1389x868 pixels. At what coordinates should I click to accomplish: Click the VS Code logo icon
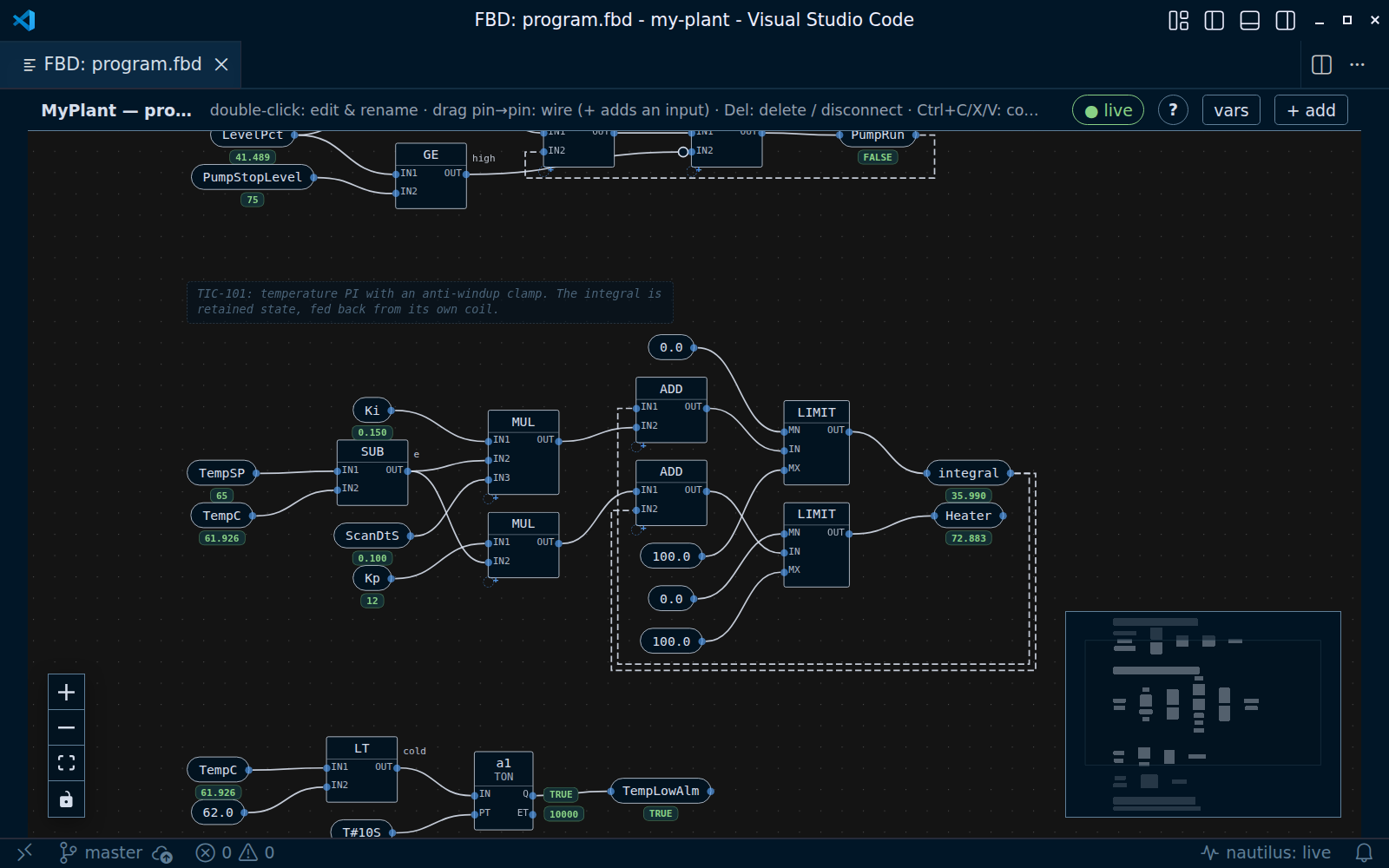tap(24, 20)
